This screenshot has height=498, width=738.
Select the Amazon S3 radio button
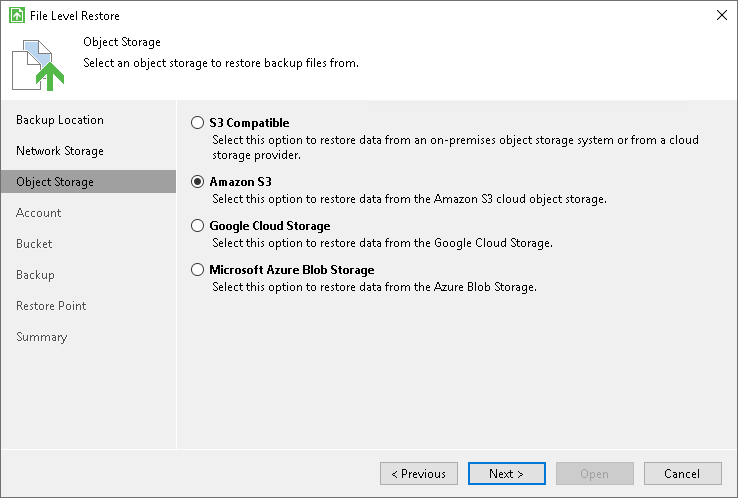point(197,182)
